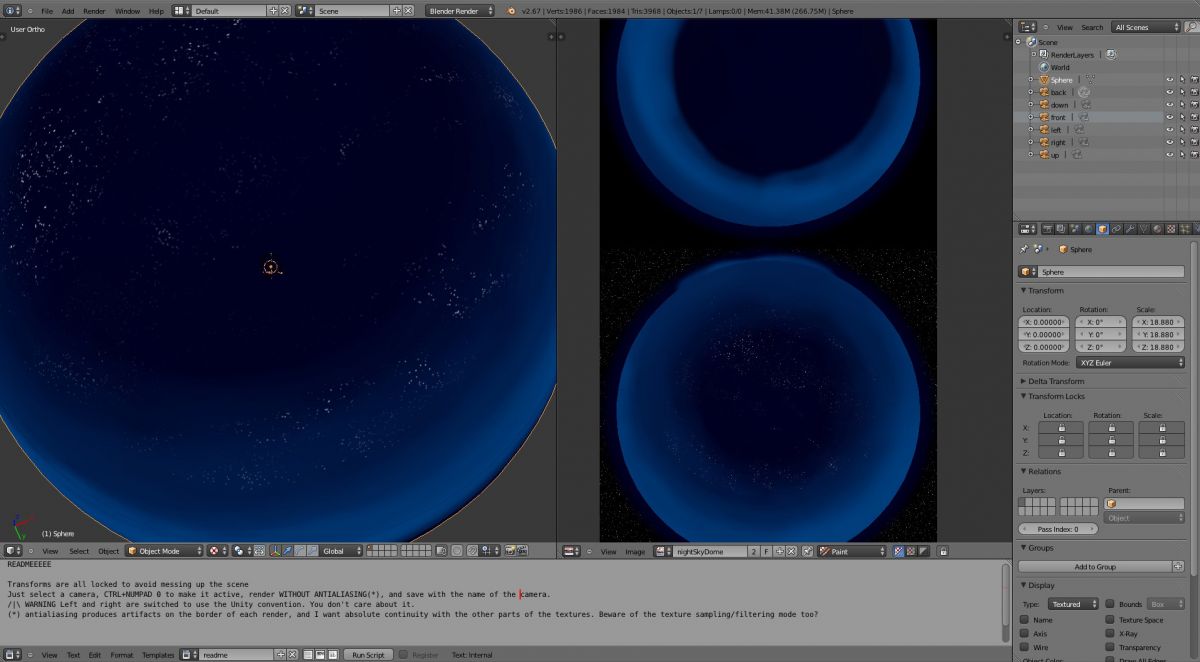
Task: Click the nightSkyDome image name field
Action: [x=710, y=551]
